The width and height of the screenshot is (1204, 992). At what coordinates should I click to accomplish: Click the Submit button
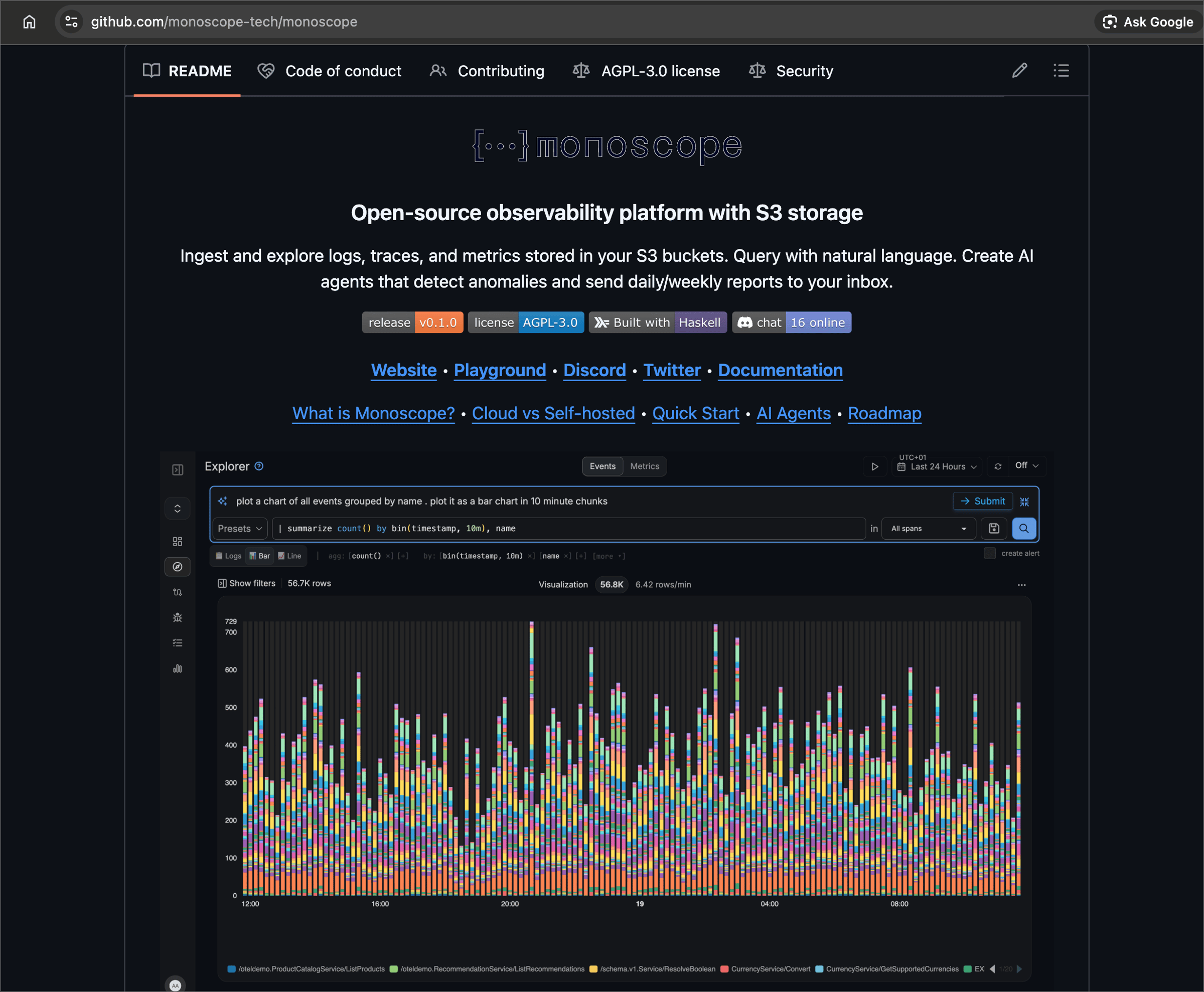(x=982, y=501)
